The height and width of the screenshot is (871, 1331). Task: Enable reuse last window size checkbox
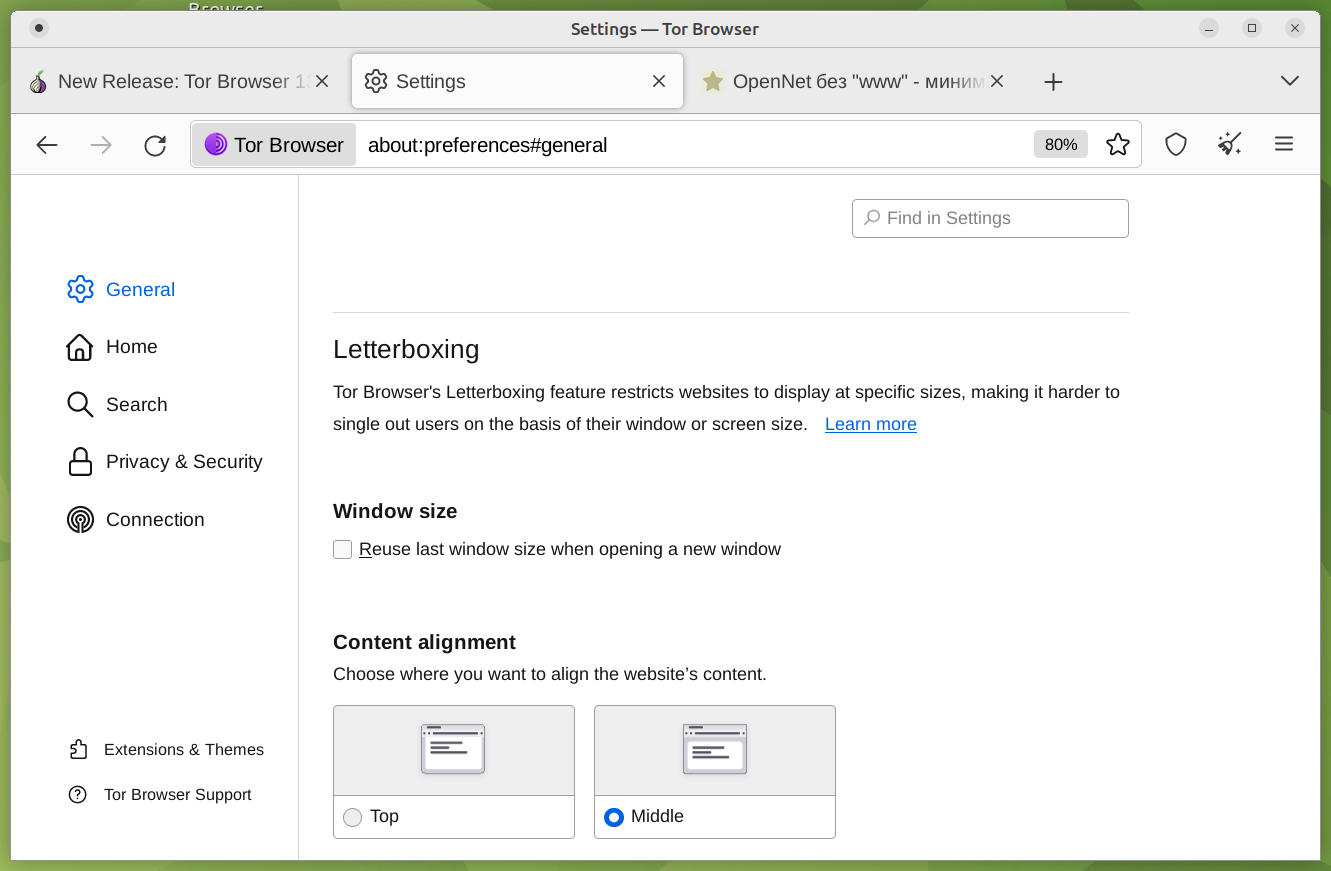pyautogui.click(x=343, y=549)
